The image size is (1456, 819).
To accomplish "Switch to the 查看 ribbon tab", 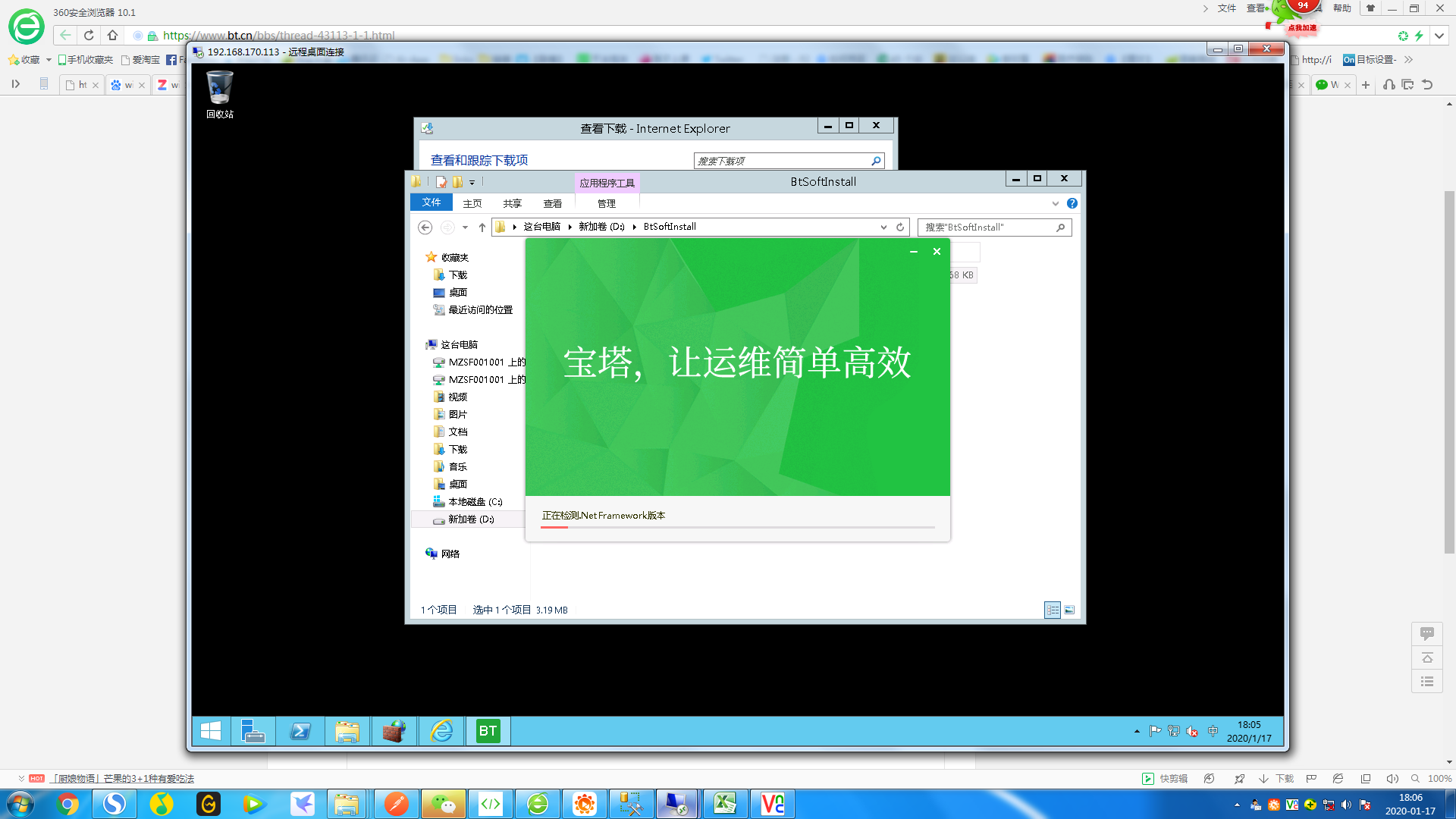I will [553, 203].
